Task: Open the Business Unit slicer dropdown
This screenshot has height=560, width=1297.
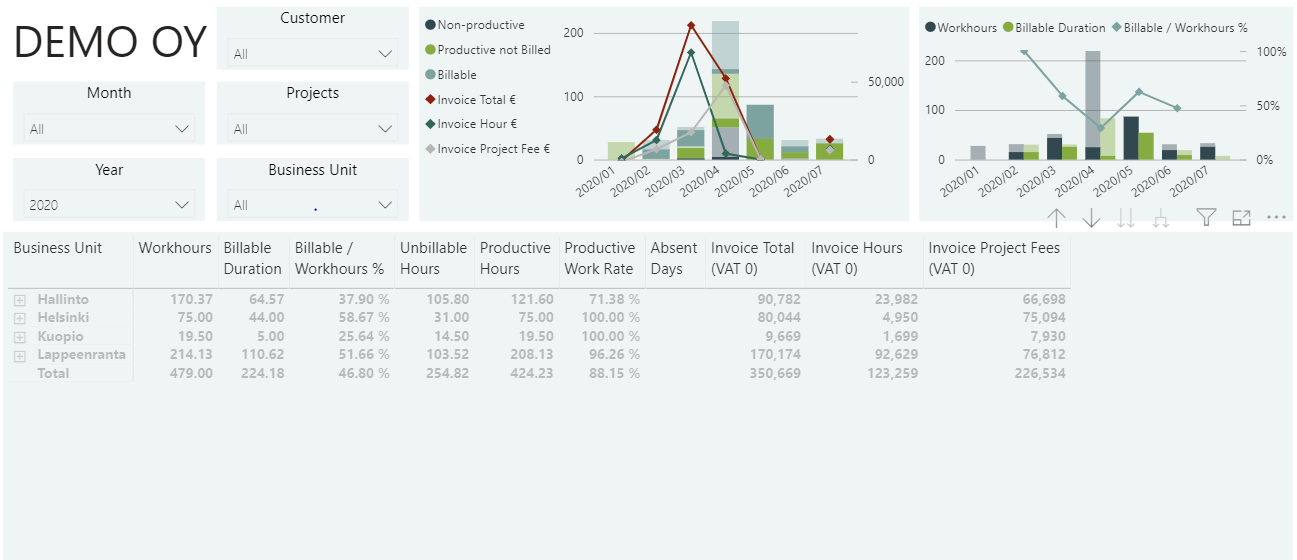Action: click(312, 205)
